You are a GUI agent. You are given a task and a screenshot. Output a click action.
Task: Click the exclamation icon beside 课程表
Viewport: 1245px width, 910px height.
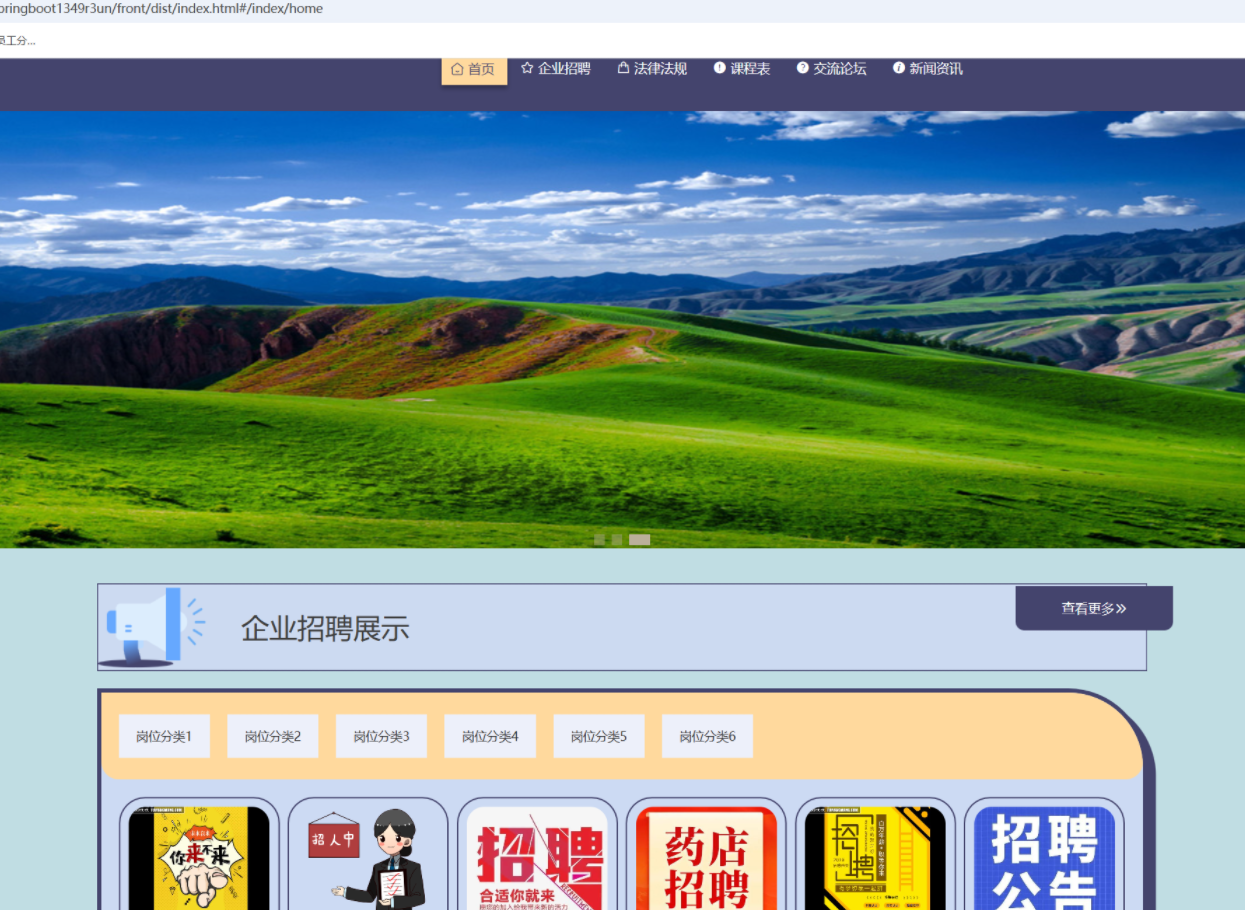tap(719, 68)
